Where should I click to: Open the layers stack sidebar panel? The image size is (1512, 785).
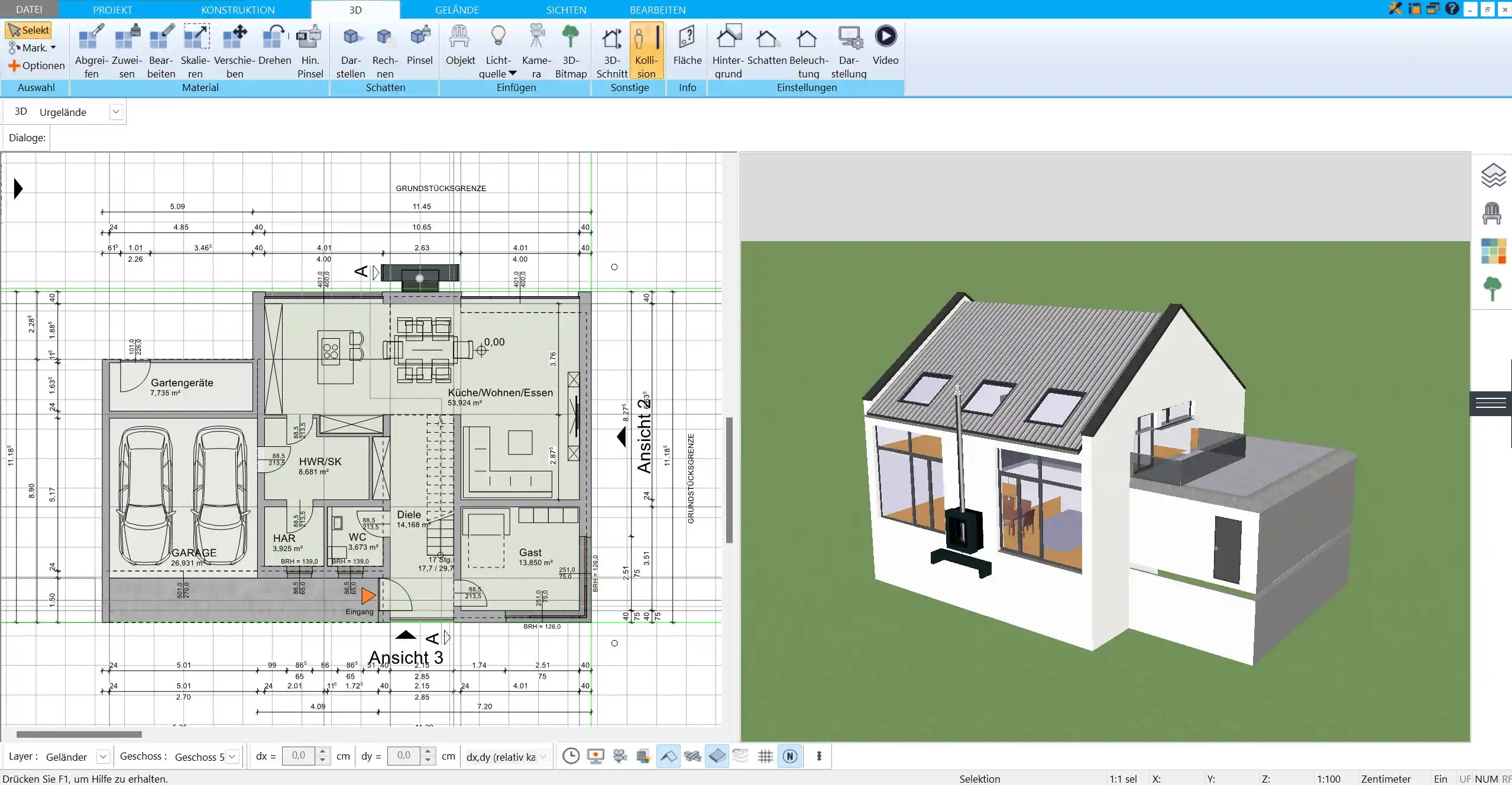tap(1492, 176)
